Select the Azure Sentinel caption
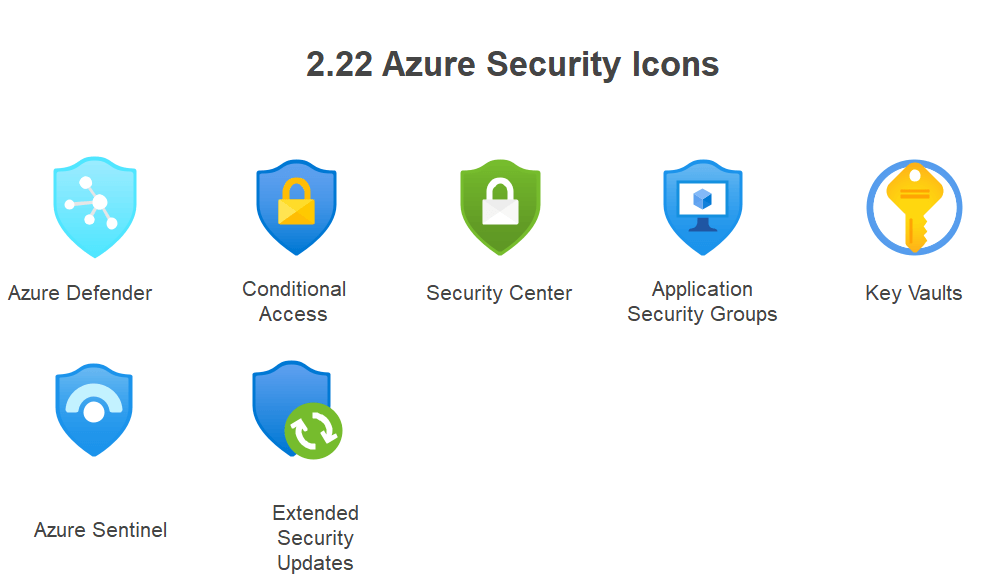 pos(100,530)
